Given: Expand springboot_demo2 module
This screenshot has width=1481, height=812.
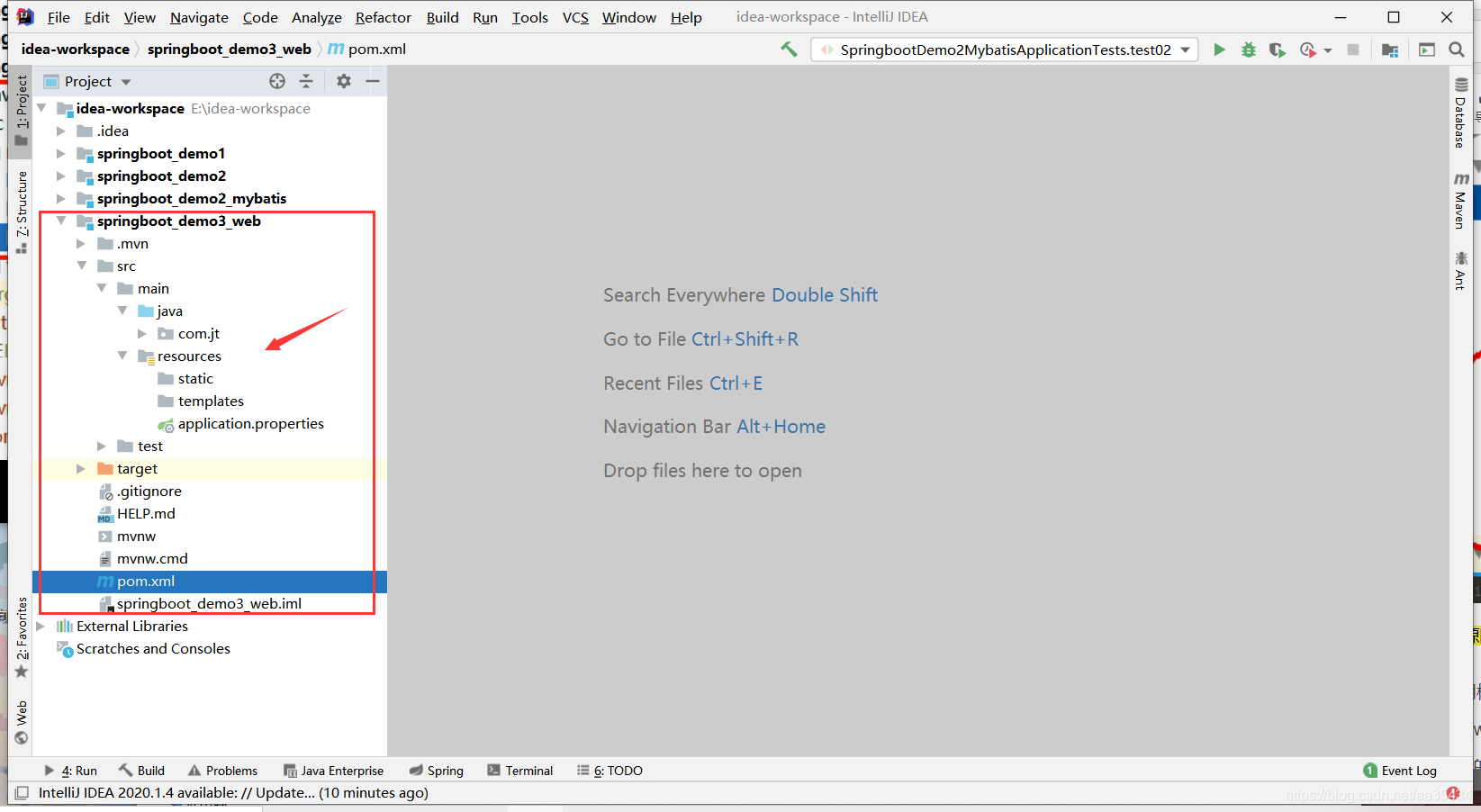Looking at the screenshot, I should point(61,176).
